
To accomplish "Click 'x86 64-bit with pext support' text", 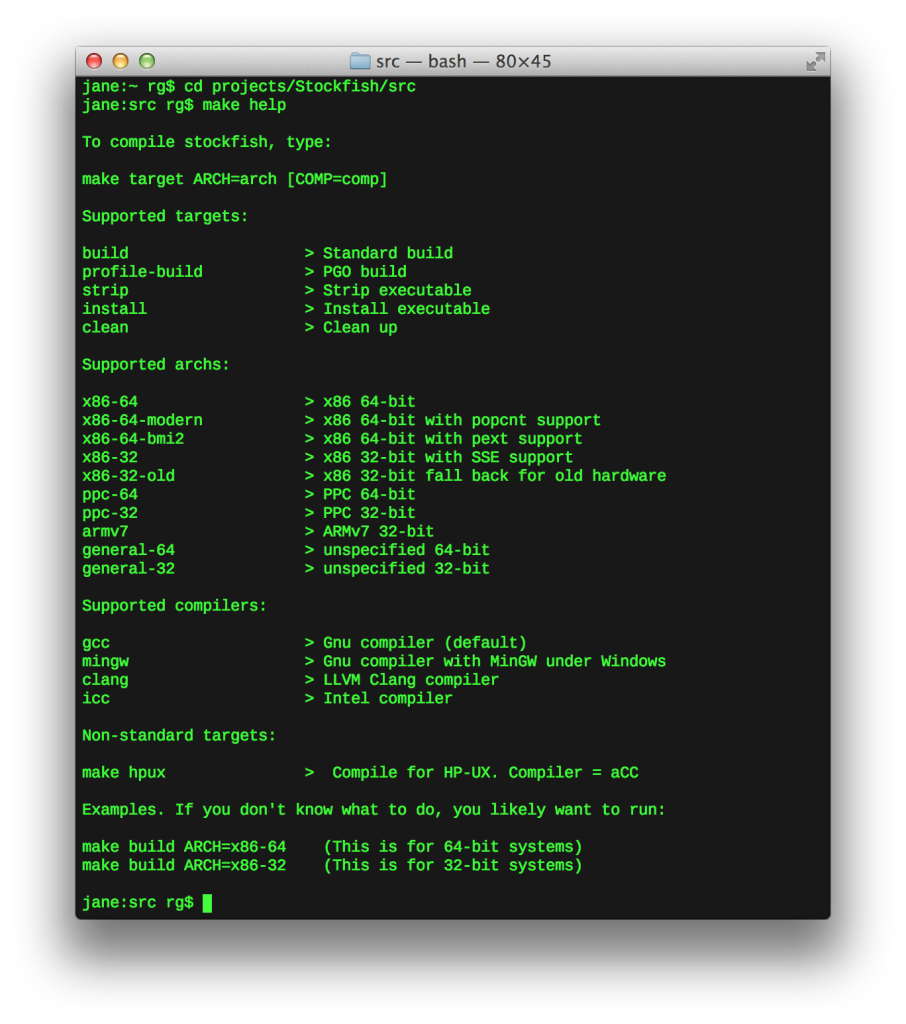I will 453,439.
